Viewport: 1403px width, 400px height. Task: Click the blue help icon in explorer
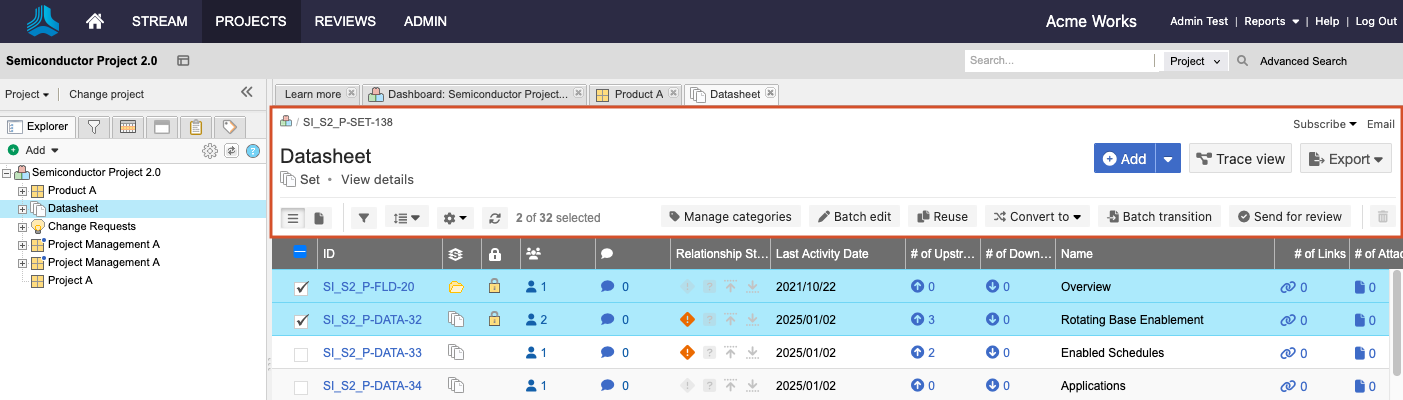(x=253, y=151)
